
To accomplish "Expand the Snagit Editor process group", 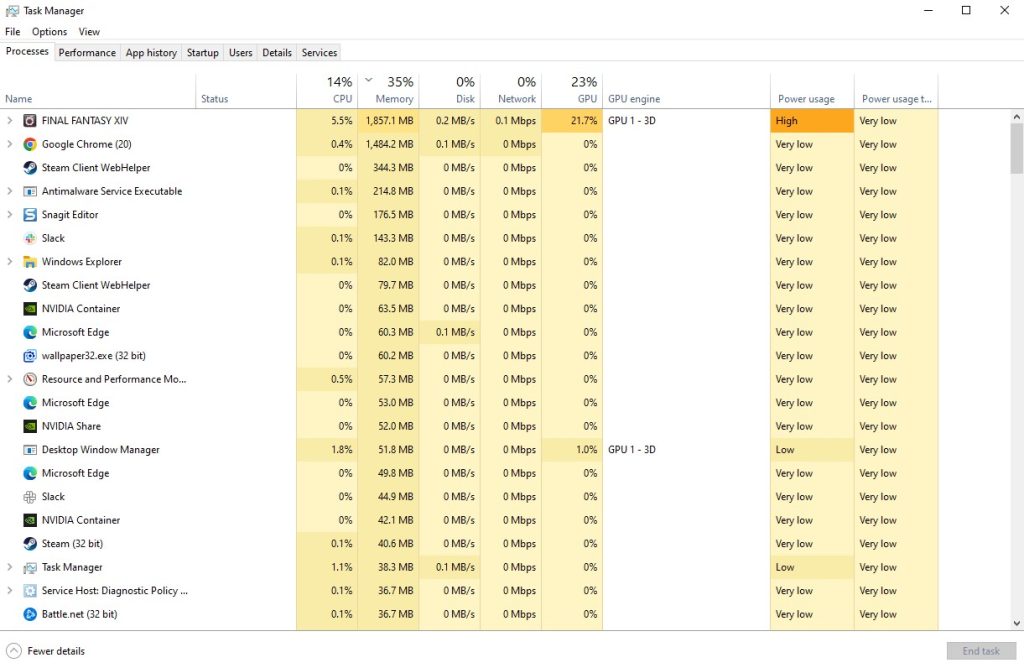I will (x=10, y=215).
